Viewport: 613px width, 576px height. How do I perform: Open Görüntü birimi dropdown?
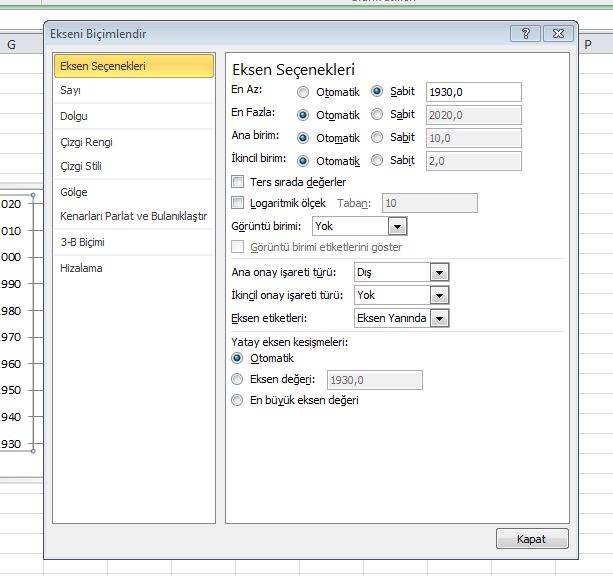point(397,227)
